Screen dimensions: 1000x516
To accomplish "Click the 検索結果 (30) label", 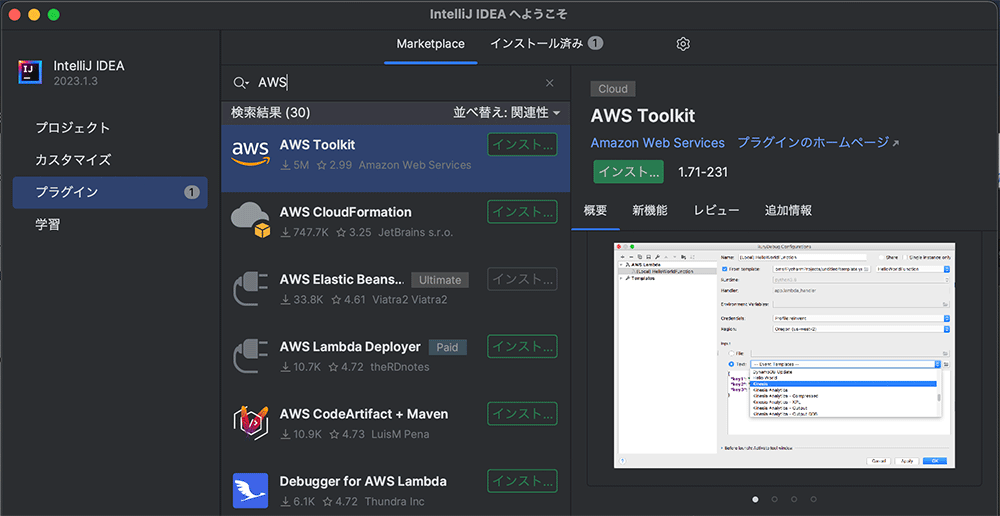I will [270, 113].
